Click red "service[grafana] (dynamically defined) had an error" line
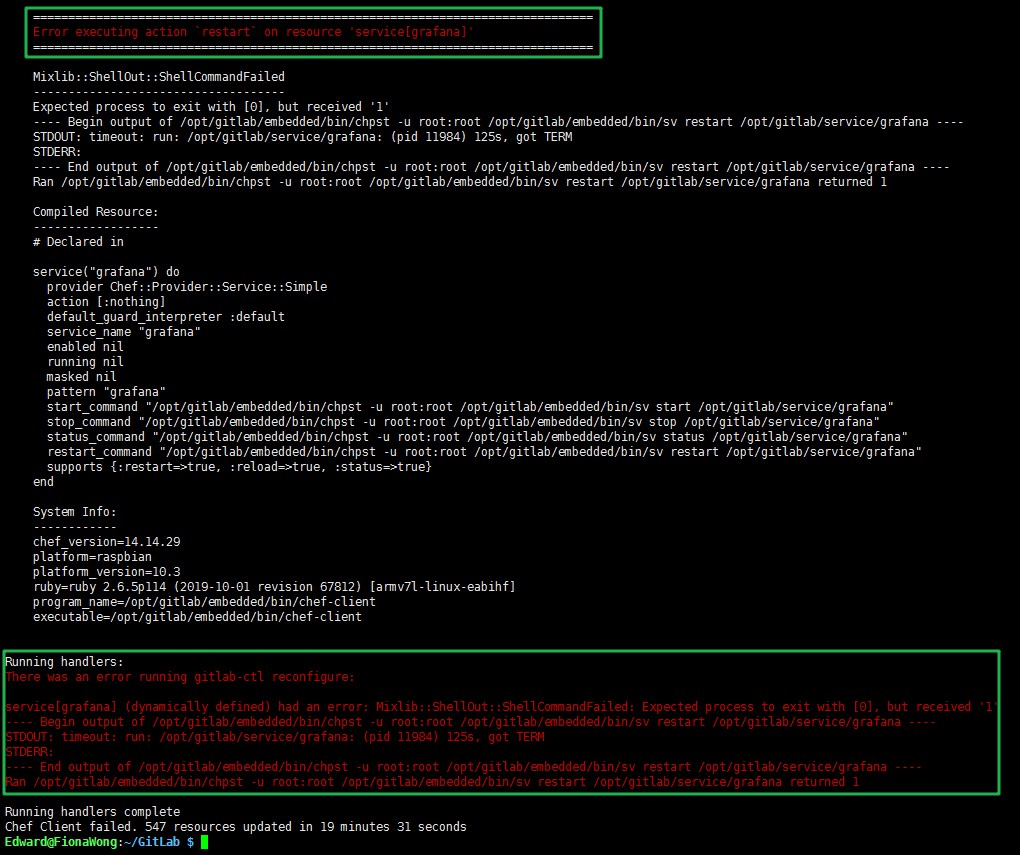 (500, 707)
